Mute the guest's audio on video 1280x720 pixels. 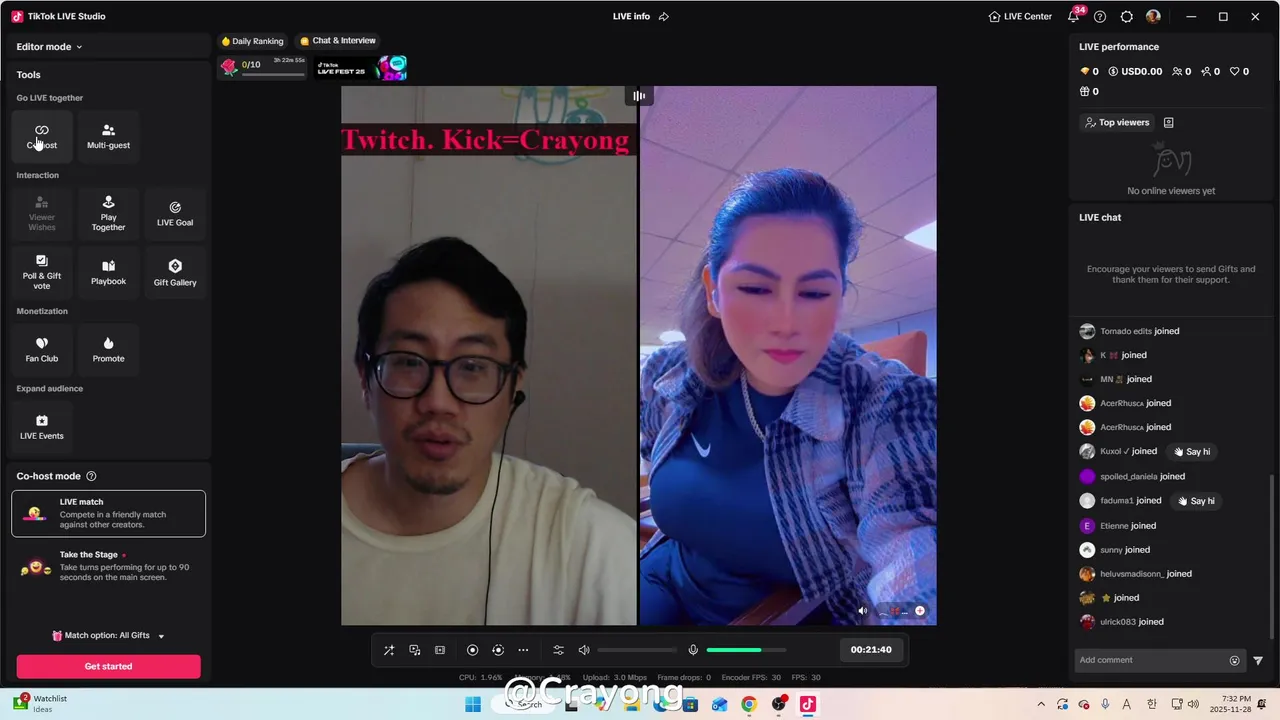(863, 611)
